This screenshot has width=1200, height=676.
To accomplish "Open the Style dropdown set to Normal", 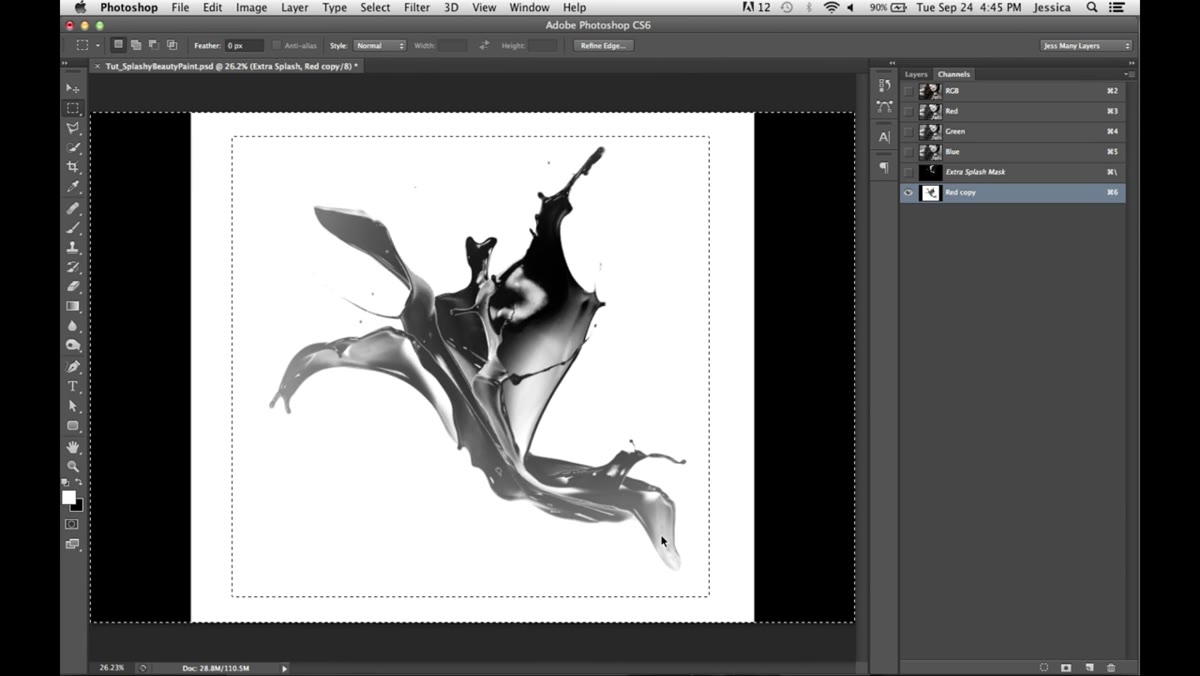I will (381, 45).
